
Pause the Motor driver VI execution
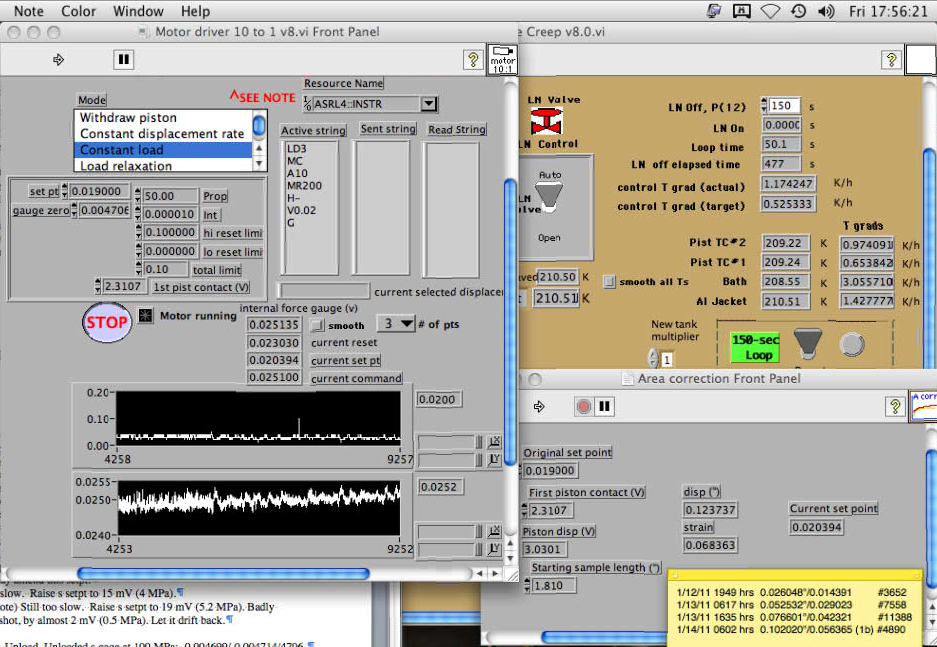pyautogui.click(x=123, y=60)
